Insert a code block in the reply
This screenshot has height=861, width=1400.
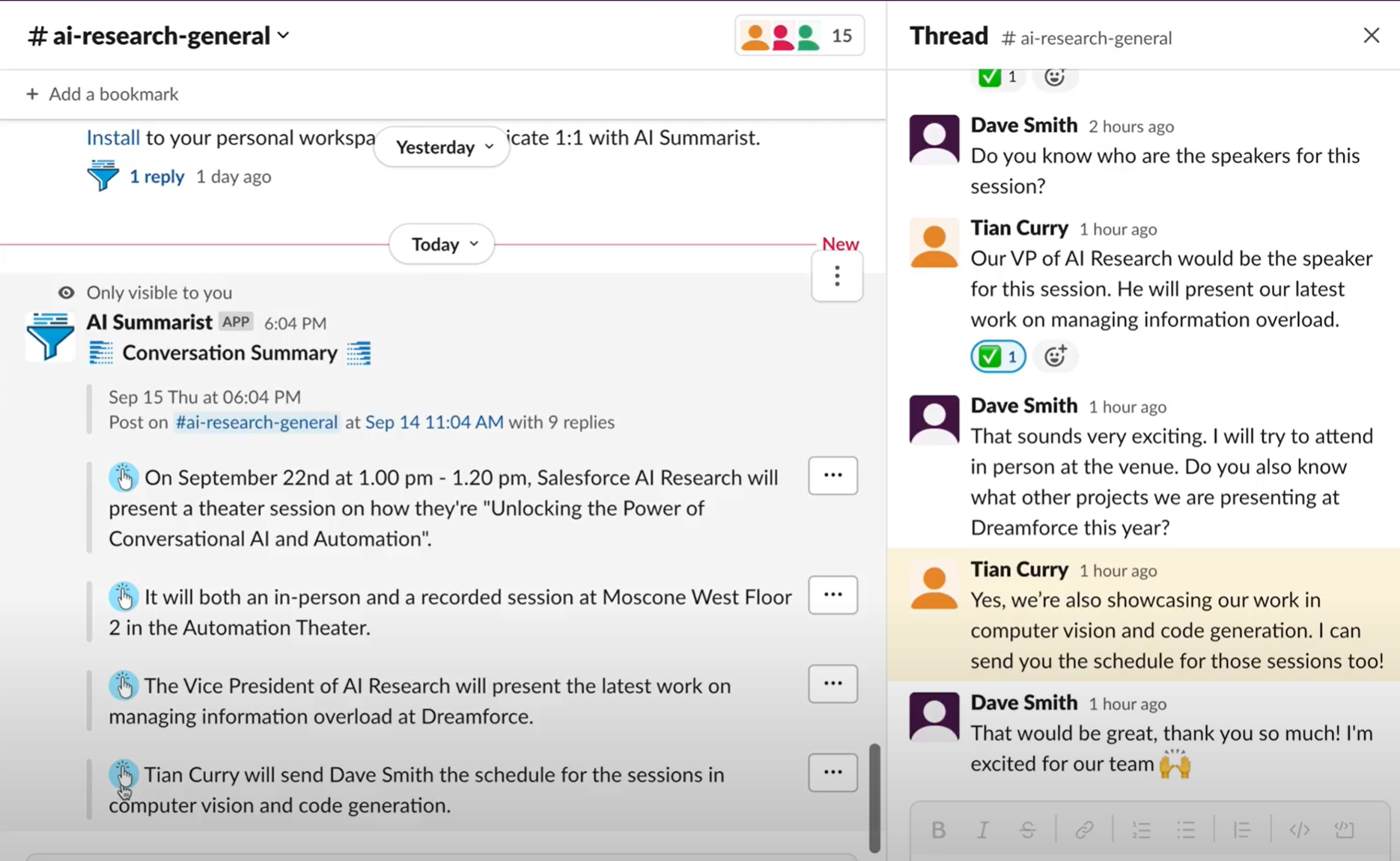(1345, 830)
